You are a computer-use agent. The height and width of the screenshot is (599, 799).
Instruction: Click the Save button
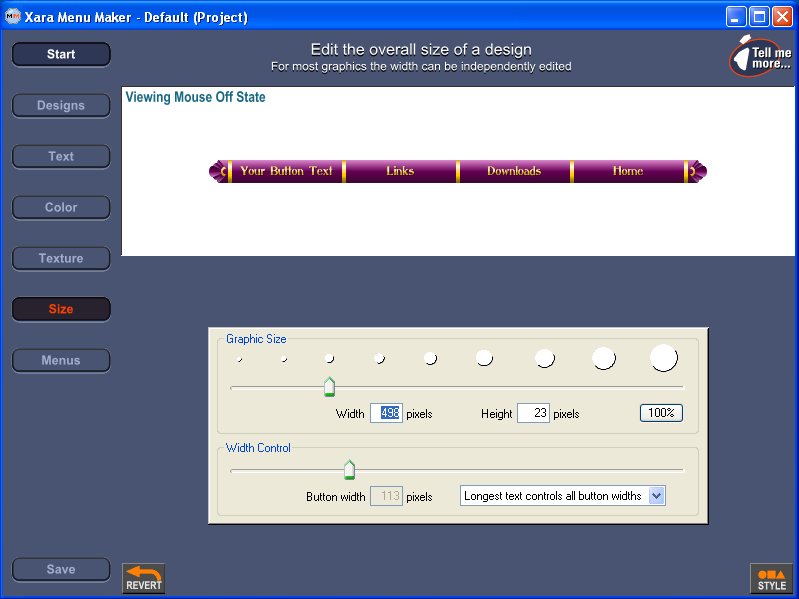click(x=61, y=569)
